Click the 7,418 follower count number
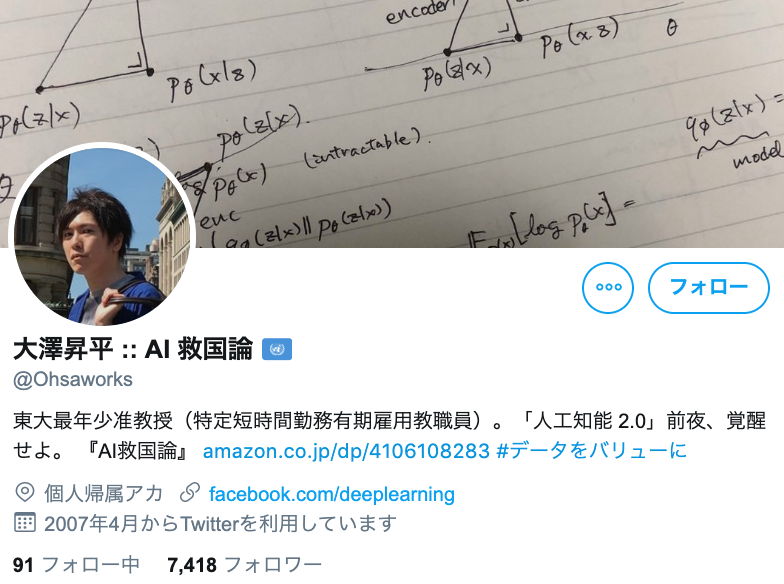 click(192, 565)
